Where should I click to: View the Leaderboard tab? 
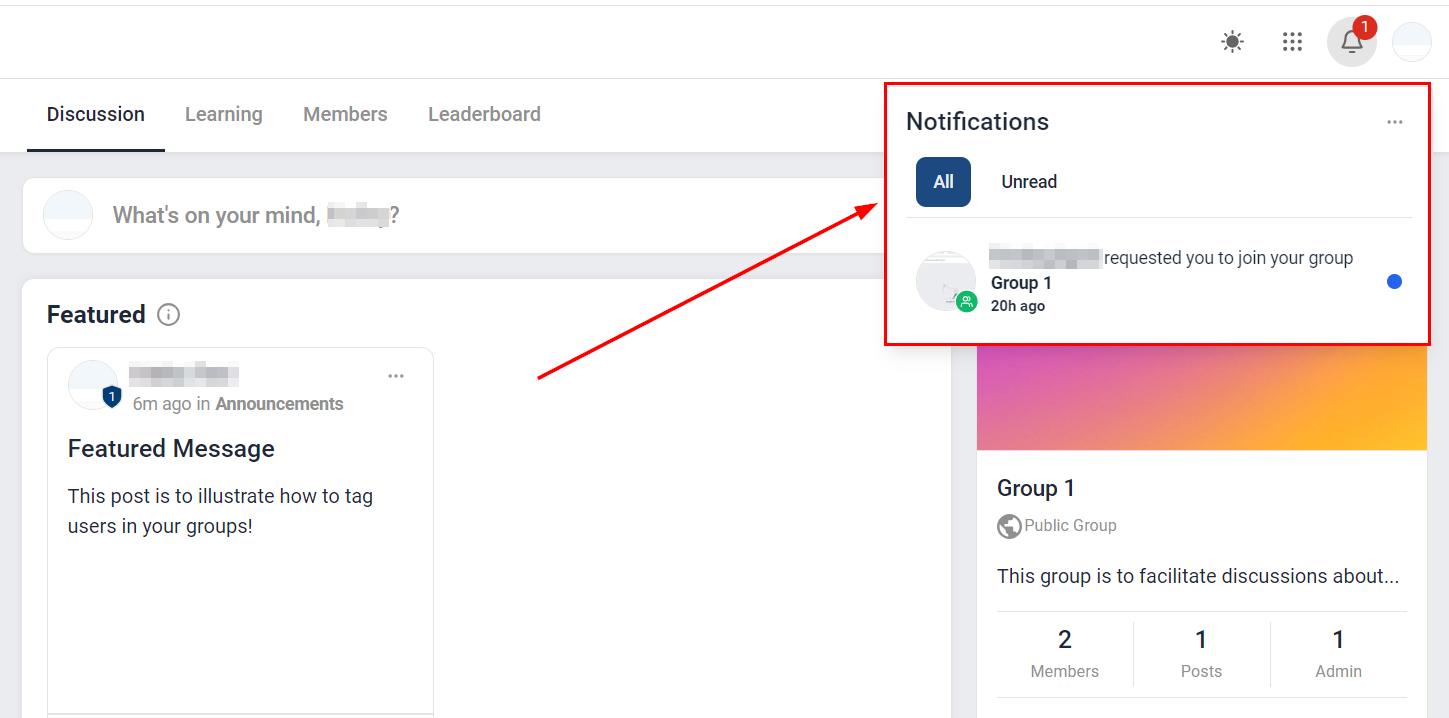[484, 114]
